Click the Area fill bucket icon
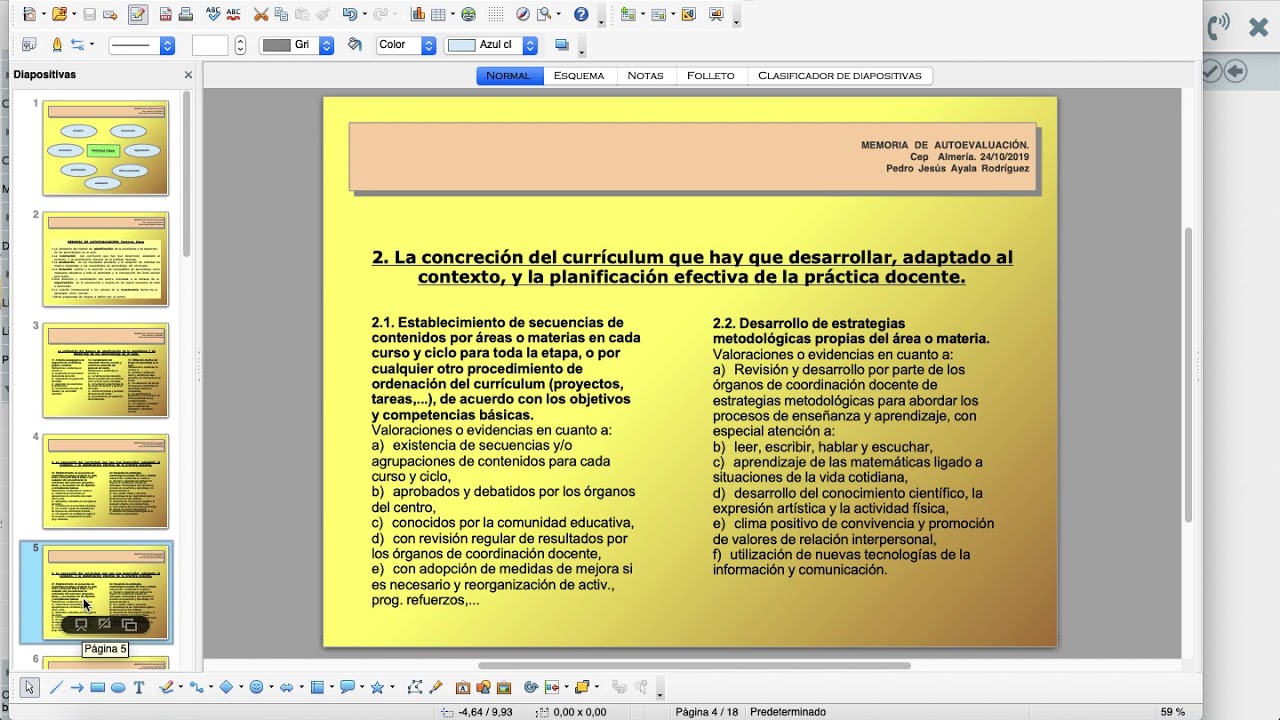Image resolution: width=1280 pixels, height=720 pixels. point(354,45)
